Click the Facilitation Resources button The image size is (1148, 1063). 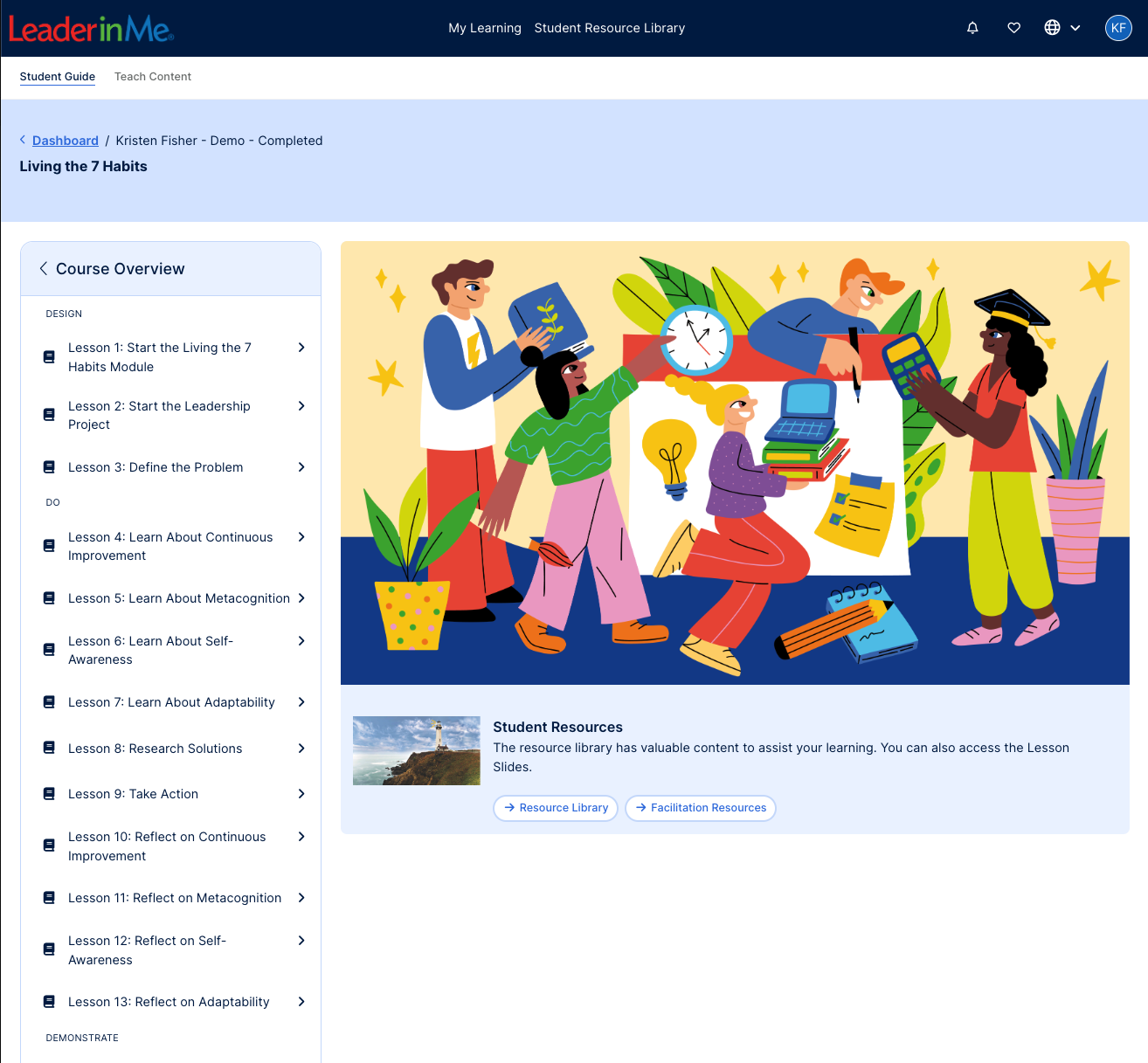[x=701, y=808]
